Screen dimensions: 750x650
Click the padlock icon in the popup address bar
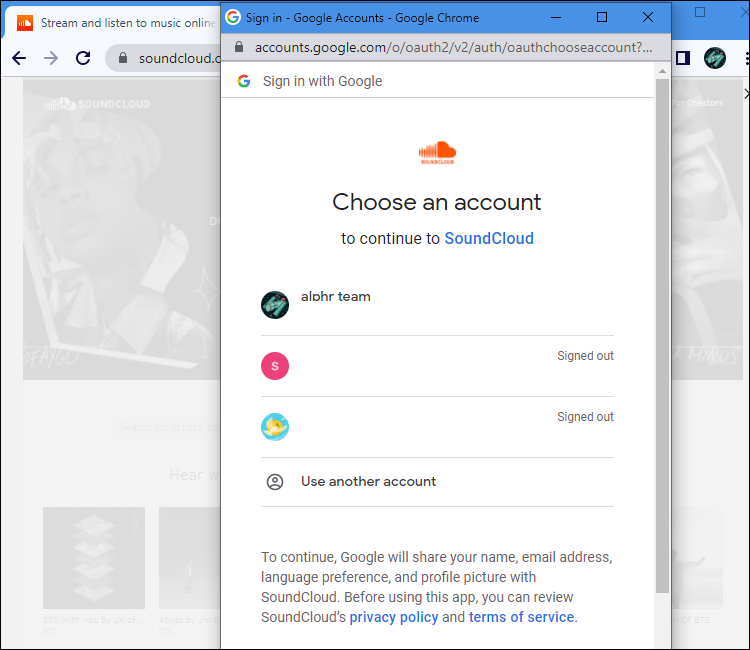(239, 47)
